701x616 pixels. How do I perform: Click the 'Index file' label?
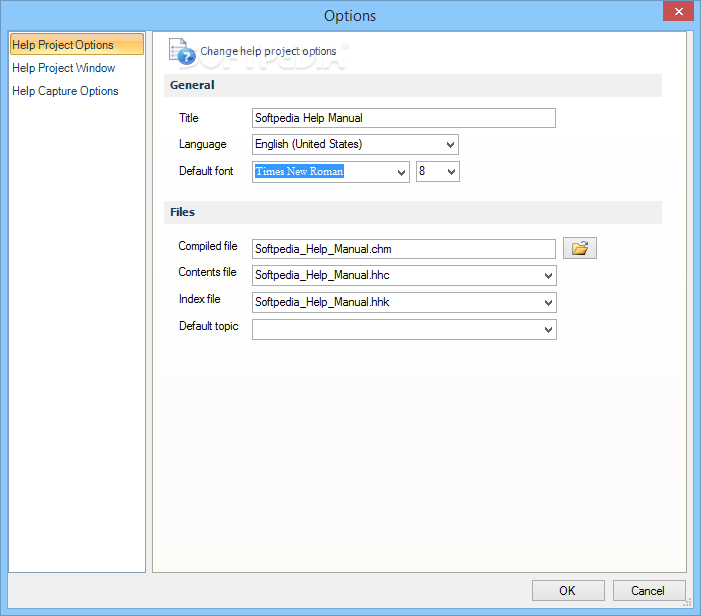(x=200, y=299)
